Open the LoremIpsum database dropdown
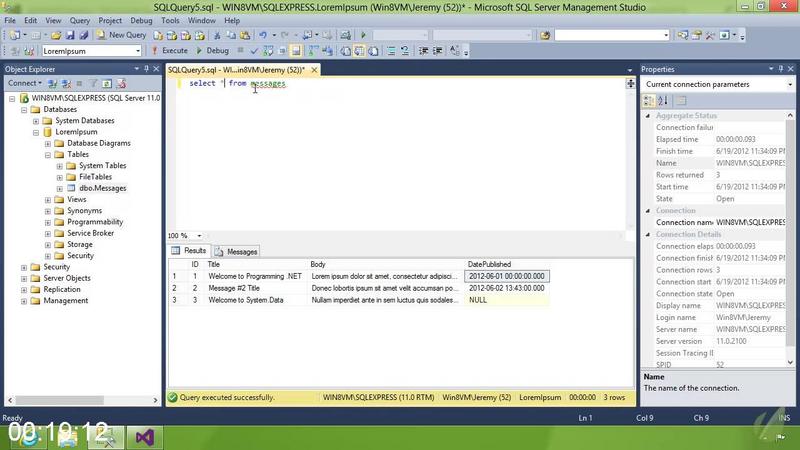Screen dimensions: 800x450 tap(138, 51)
